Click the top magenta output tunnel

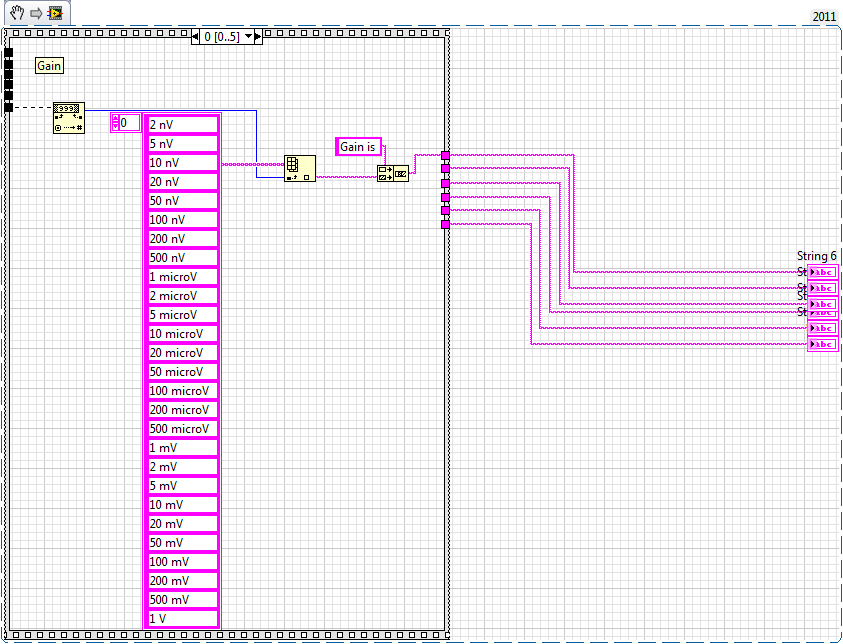pyautogui.click(x=445, y=156)
